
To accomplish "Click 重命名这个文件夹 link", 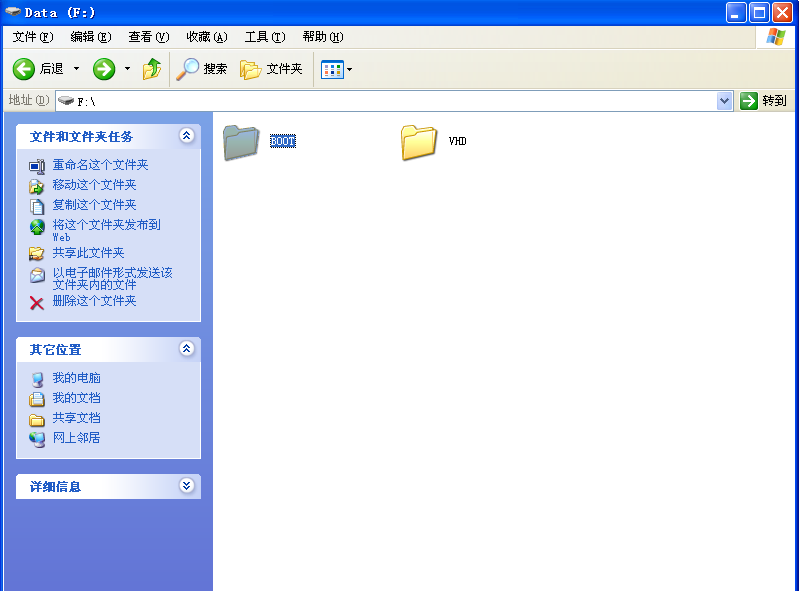I will pyautogui.click(x=100, y=165).
